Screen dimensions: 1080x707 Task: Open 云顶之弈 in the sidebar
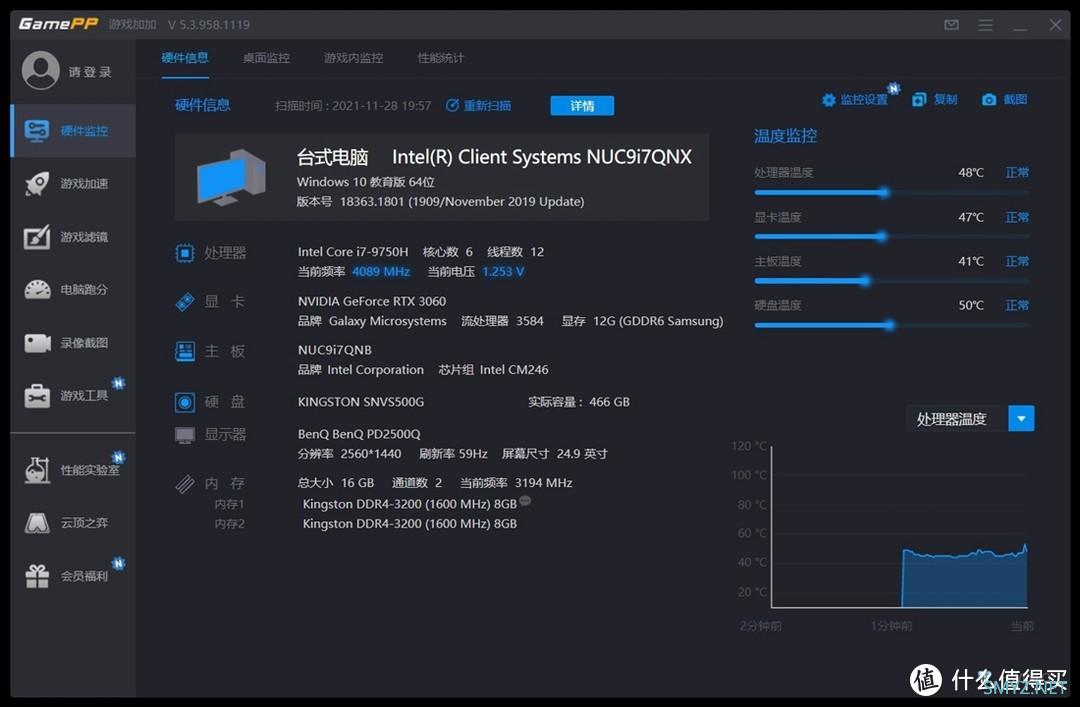click(x=74, y=523)
